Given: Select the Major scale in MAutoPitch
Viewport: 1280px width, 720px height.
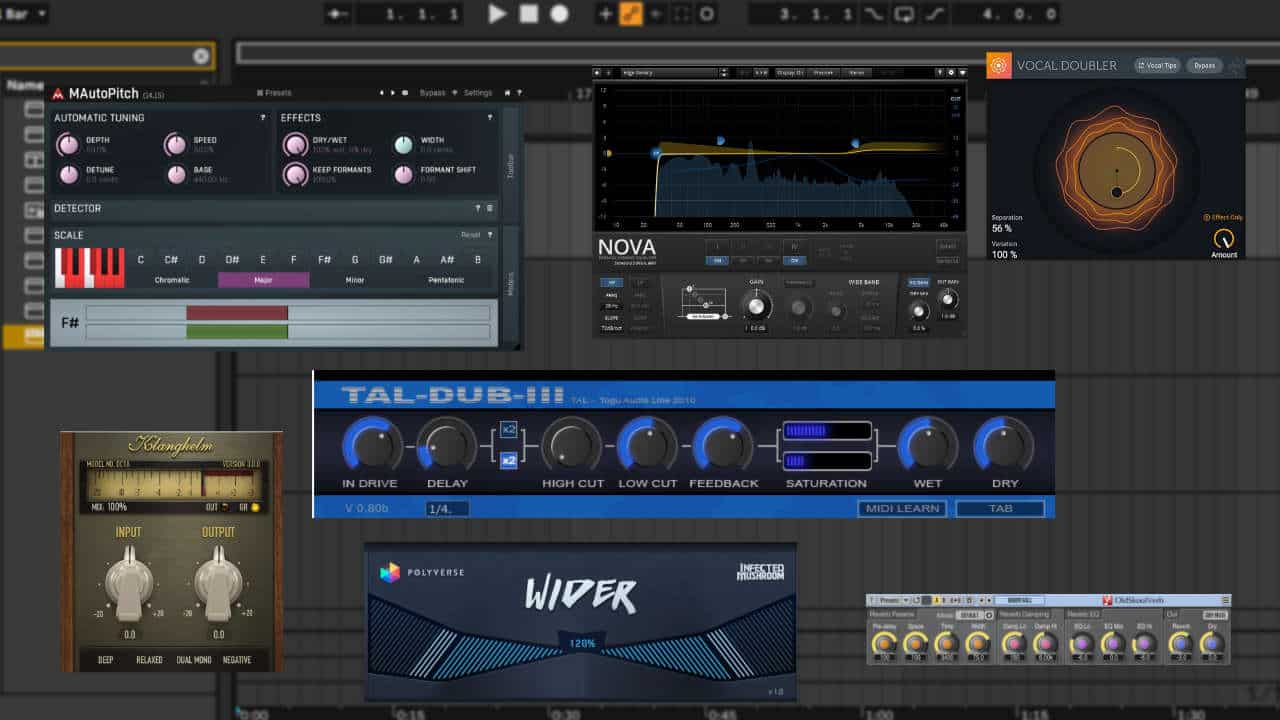Looking at the screenshot, I should [x=263, y=280].
